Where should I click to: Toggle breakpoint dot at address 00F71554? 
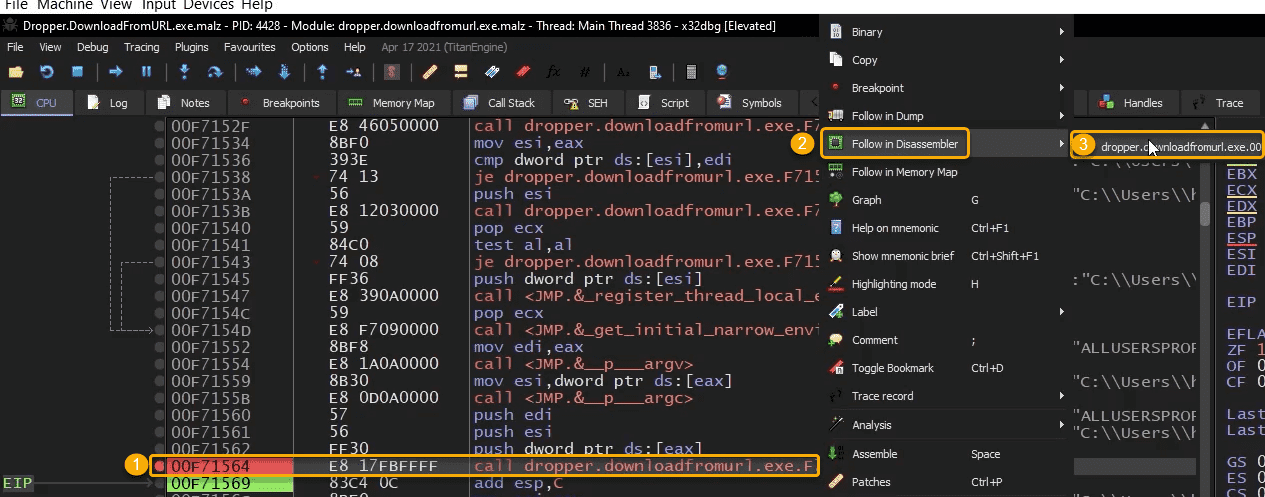(158, 364)
